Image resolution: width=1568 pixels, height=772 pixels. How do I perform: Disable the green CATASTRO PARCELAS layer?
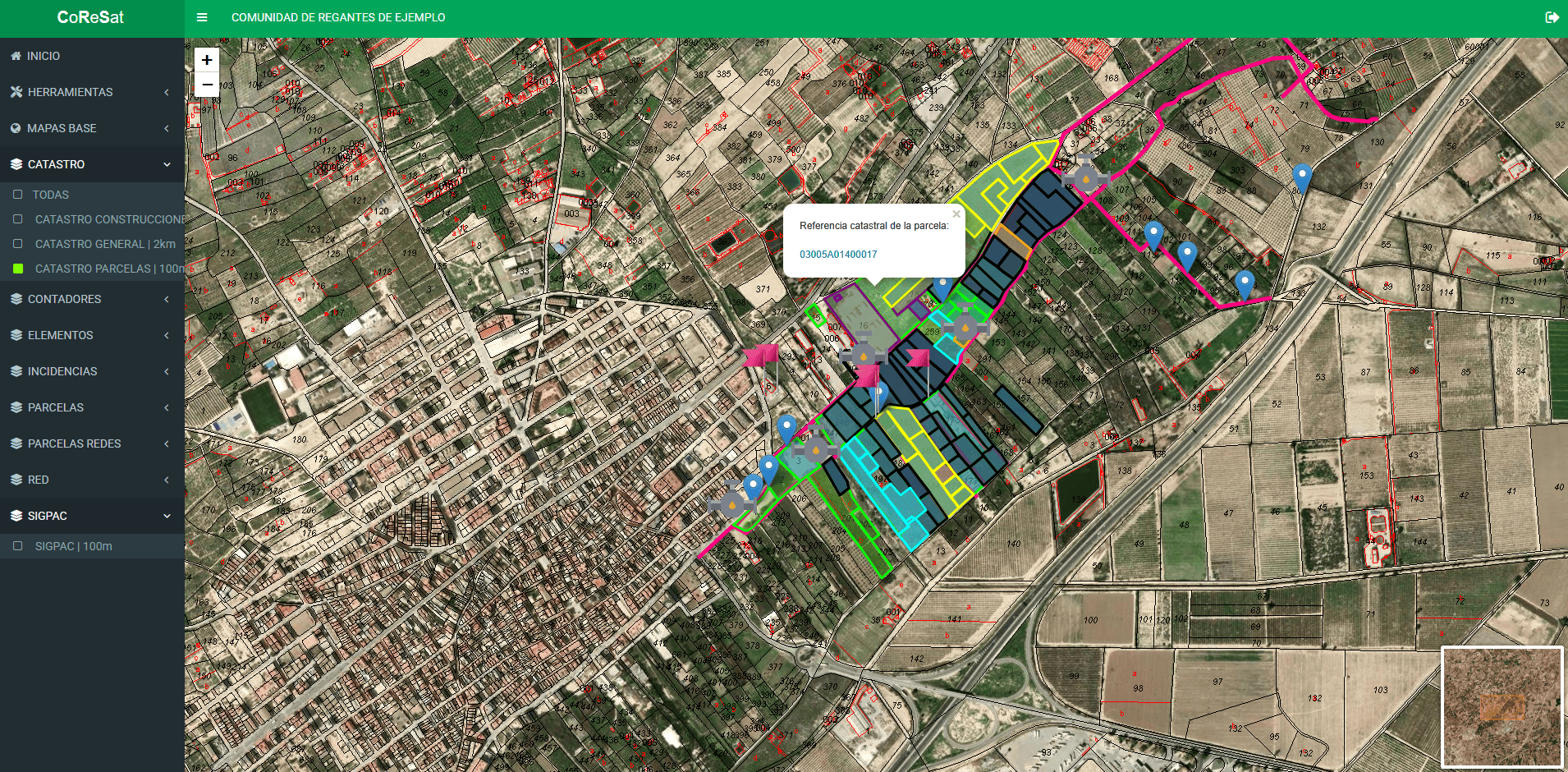tap(18, 269)
